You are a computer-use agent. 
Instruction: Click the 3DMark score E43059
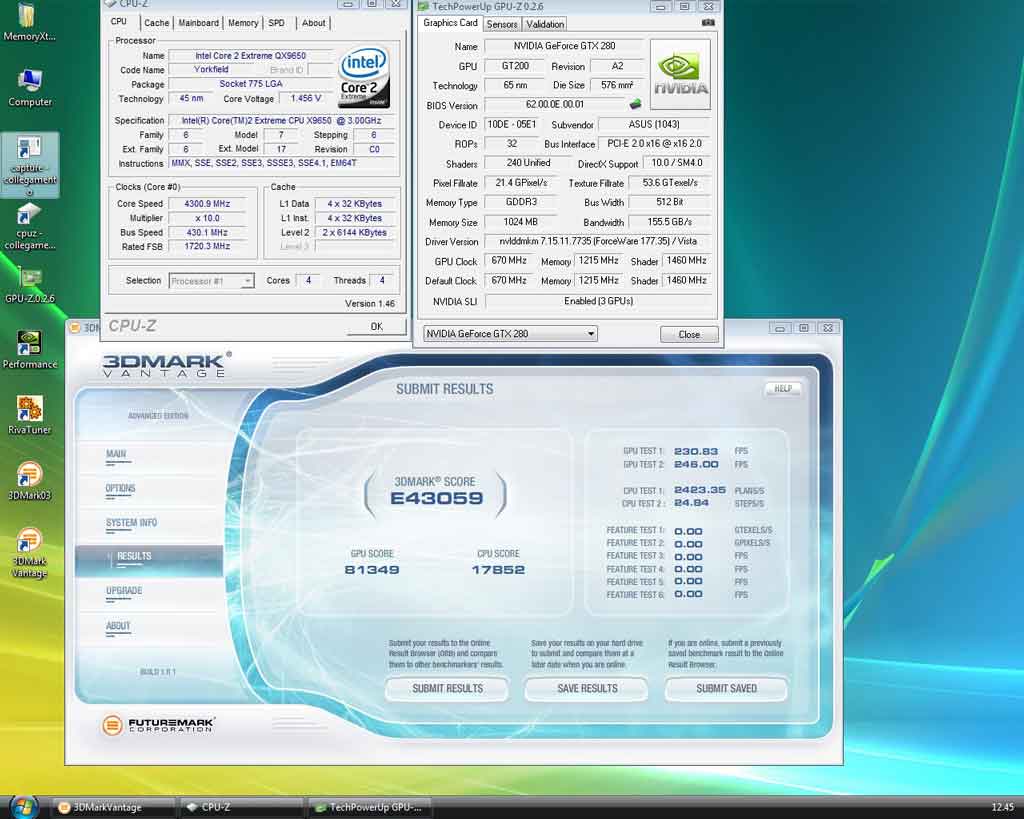coord(436,498)
